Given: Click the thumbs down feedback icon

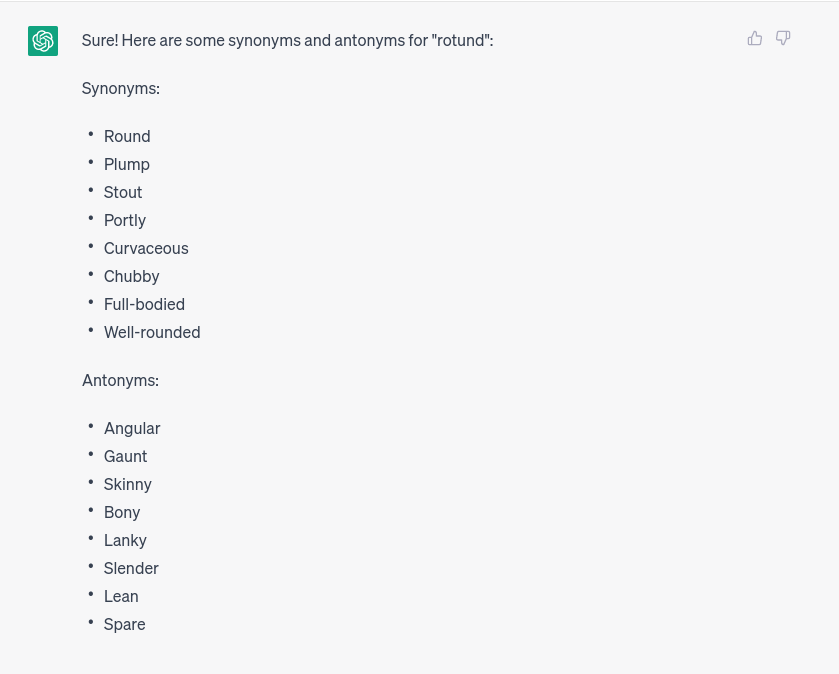Looking at the screenshot, I should [783, 39].
